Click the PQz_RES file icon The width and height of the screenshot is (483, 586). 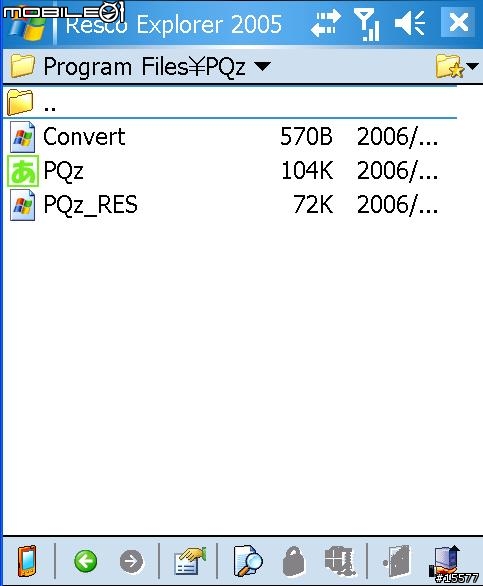22,205
